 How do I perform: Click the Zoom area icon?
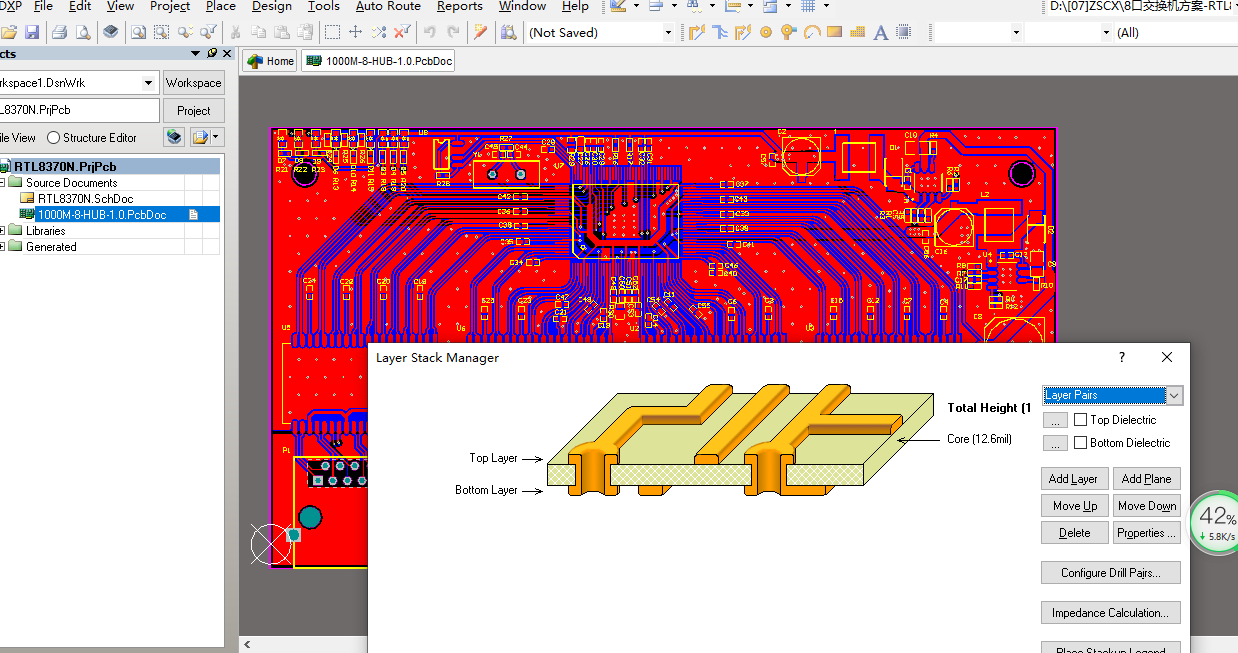tap(162, 32)
